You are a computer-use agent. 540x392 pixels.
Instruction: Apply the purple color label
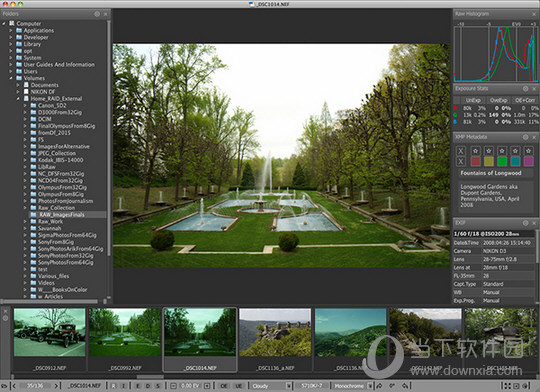click(x=528, y=161)
